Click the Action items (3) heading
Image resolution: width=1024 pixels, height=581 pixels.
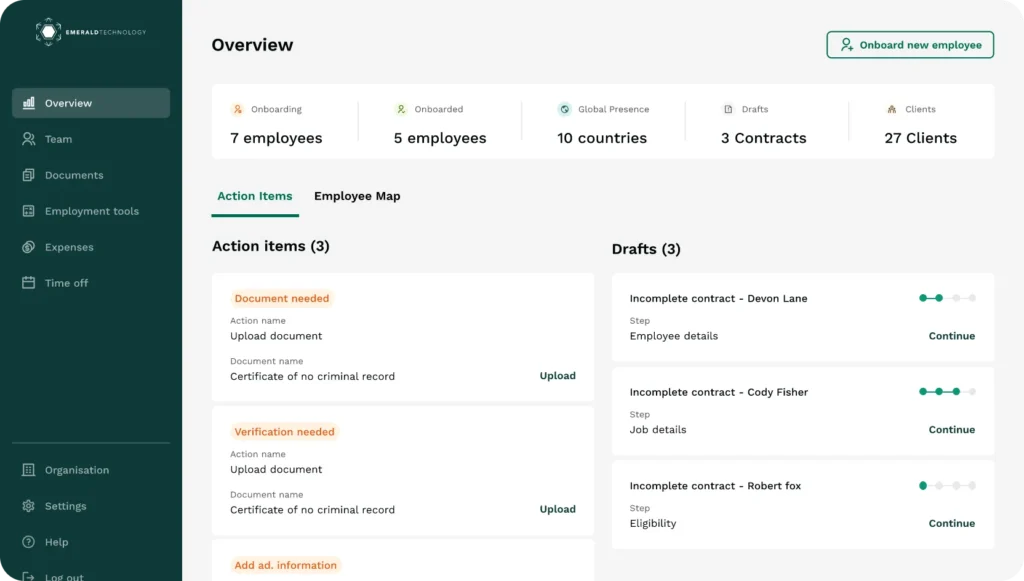(x=270, y=246)
